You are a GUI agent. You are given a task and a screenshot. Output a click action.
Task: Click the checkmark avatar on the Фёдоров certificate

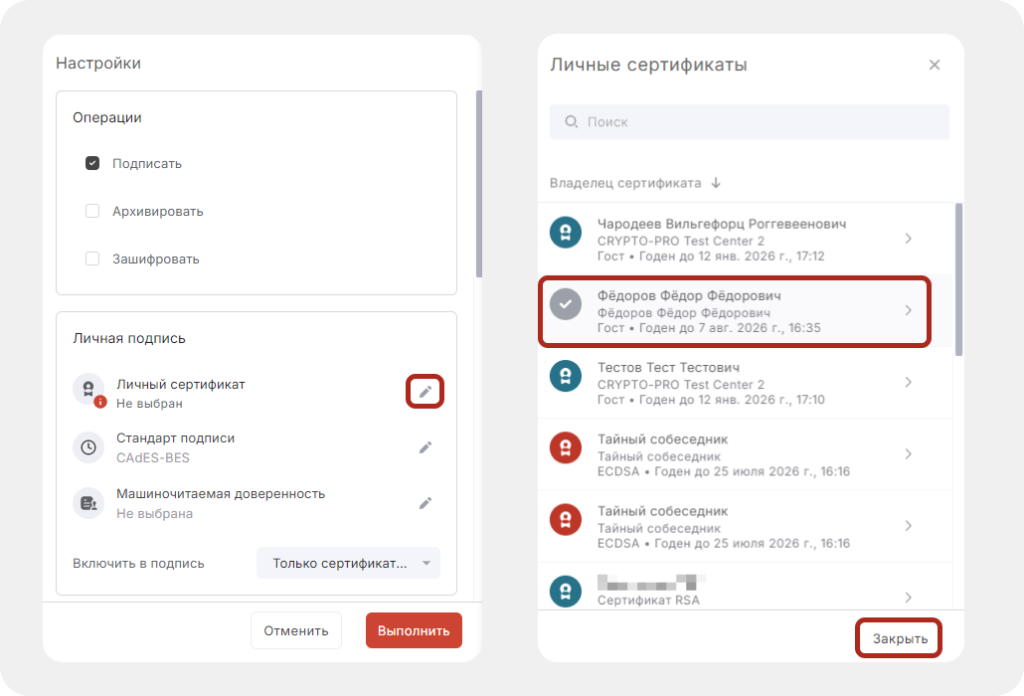point(565,304)
